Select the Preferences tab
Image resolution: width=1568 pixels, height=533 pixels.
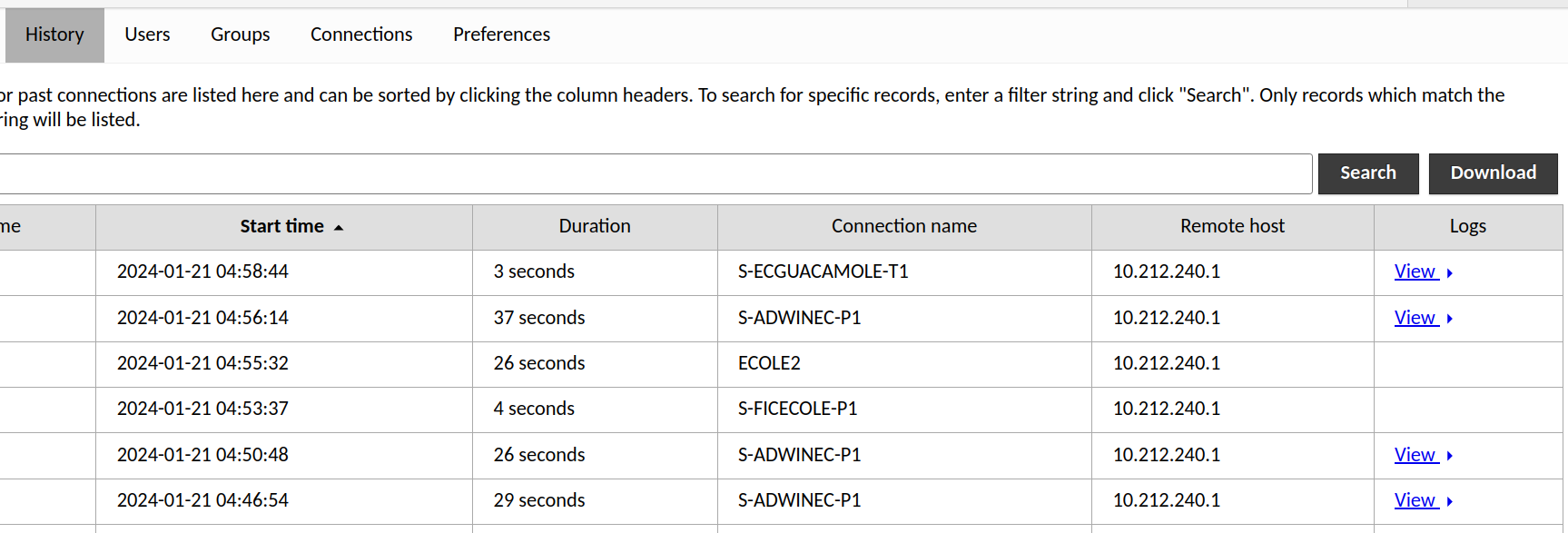click(x=501, y=35)
